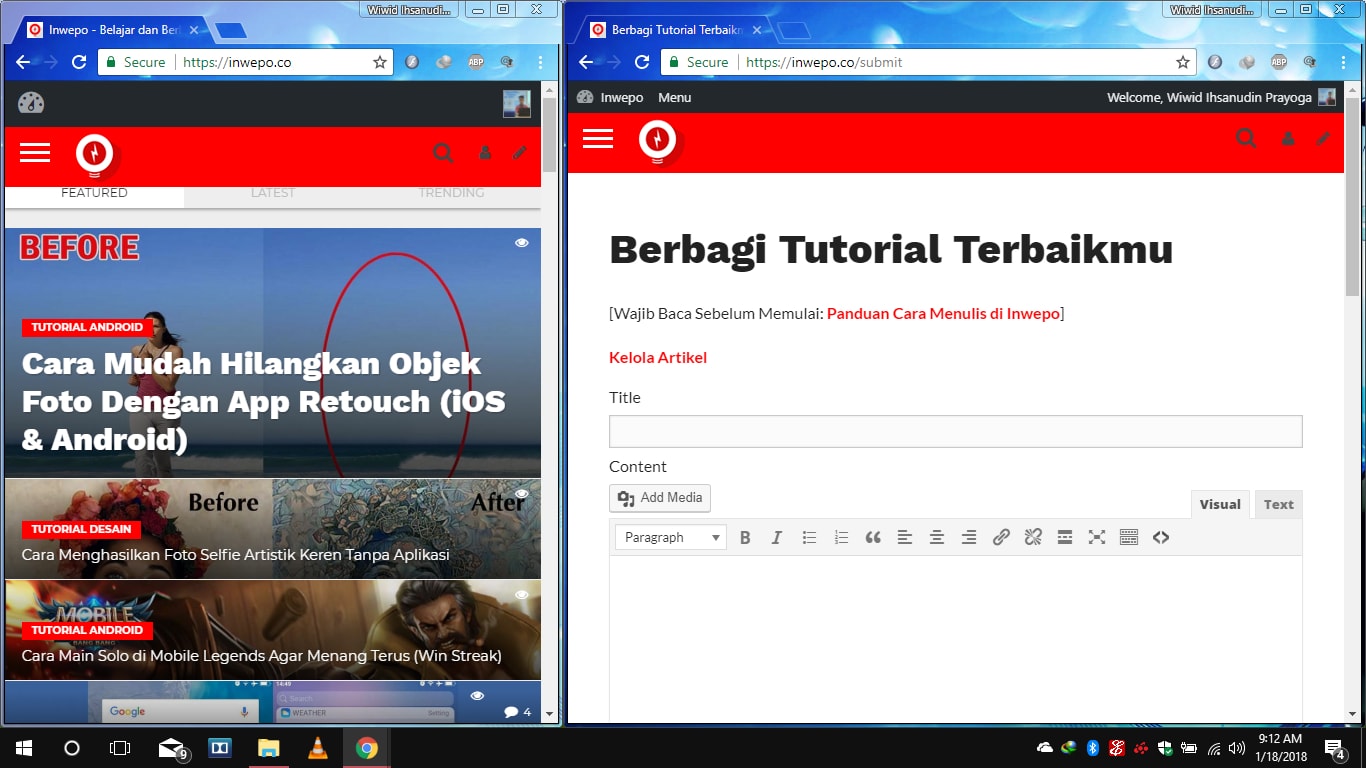The width and height of the screenshot is (1366, 768).
Task: Expand hamburger menu in left Inwepo window
Action: coord(35,153)
